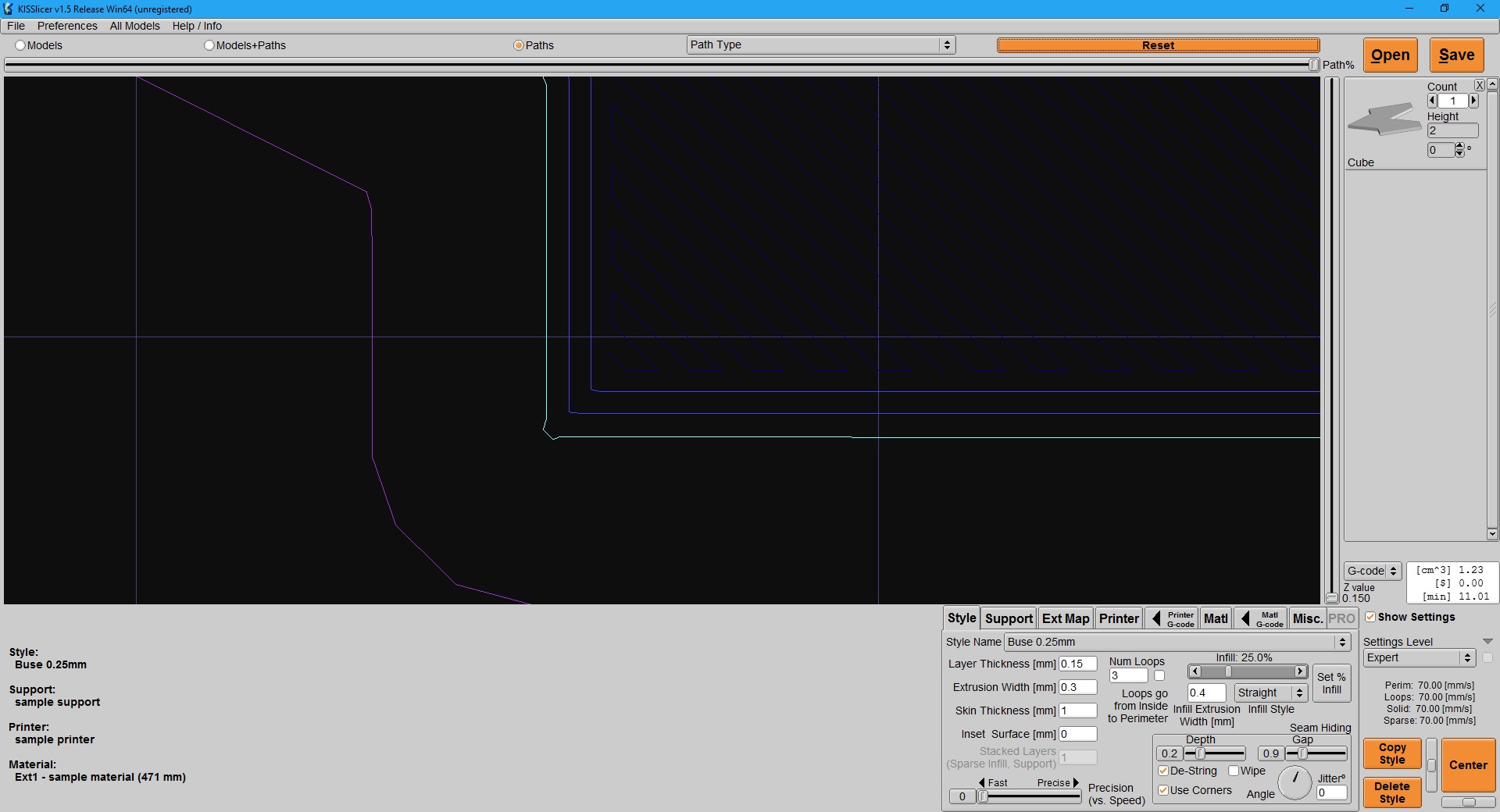Click the orange Reset button
The height and width of the screenshot is (812, 1500).
pos(1158,45)
